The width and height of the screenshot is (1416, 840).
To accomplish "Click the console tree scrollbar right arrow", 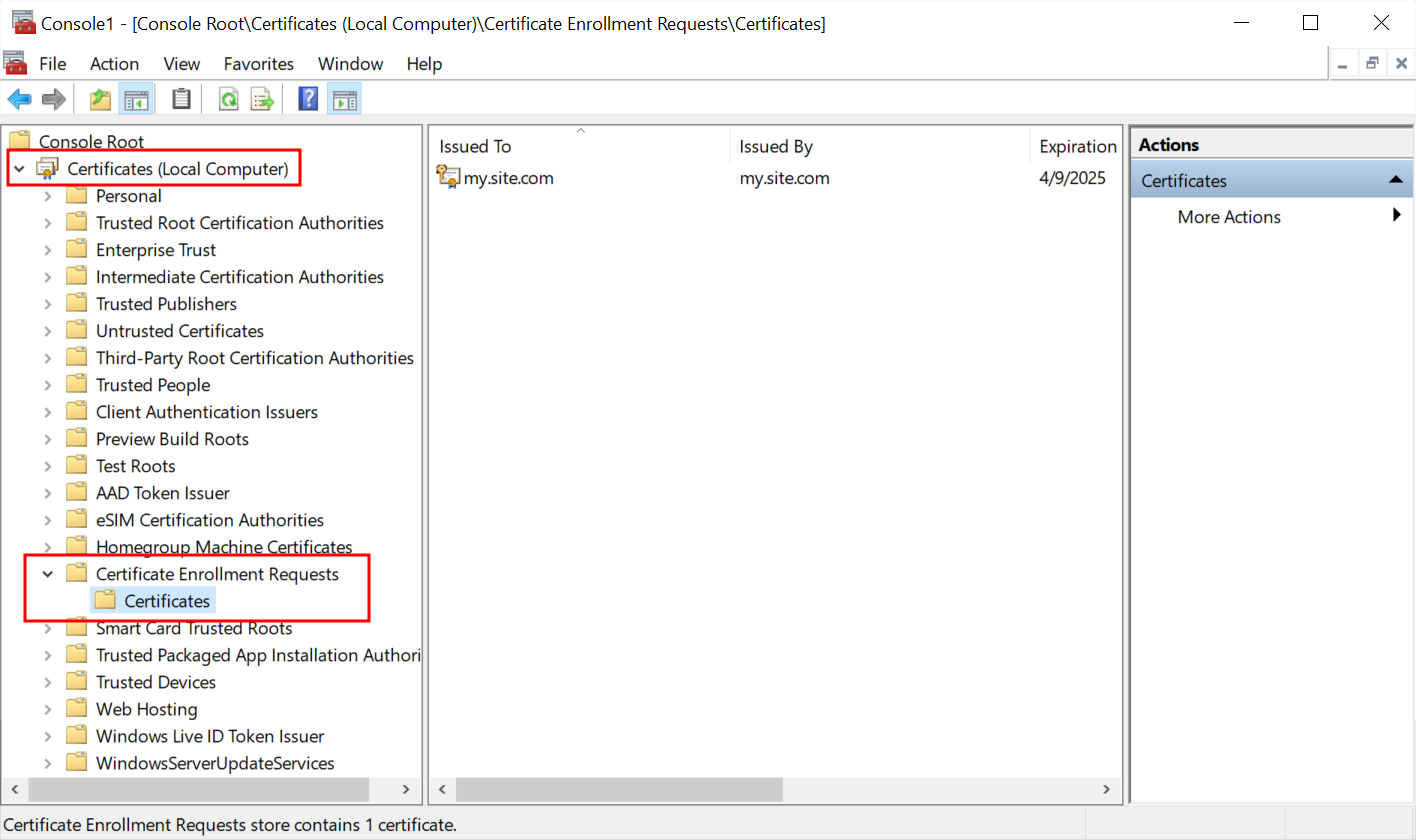I will click(406, 789).
